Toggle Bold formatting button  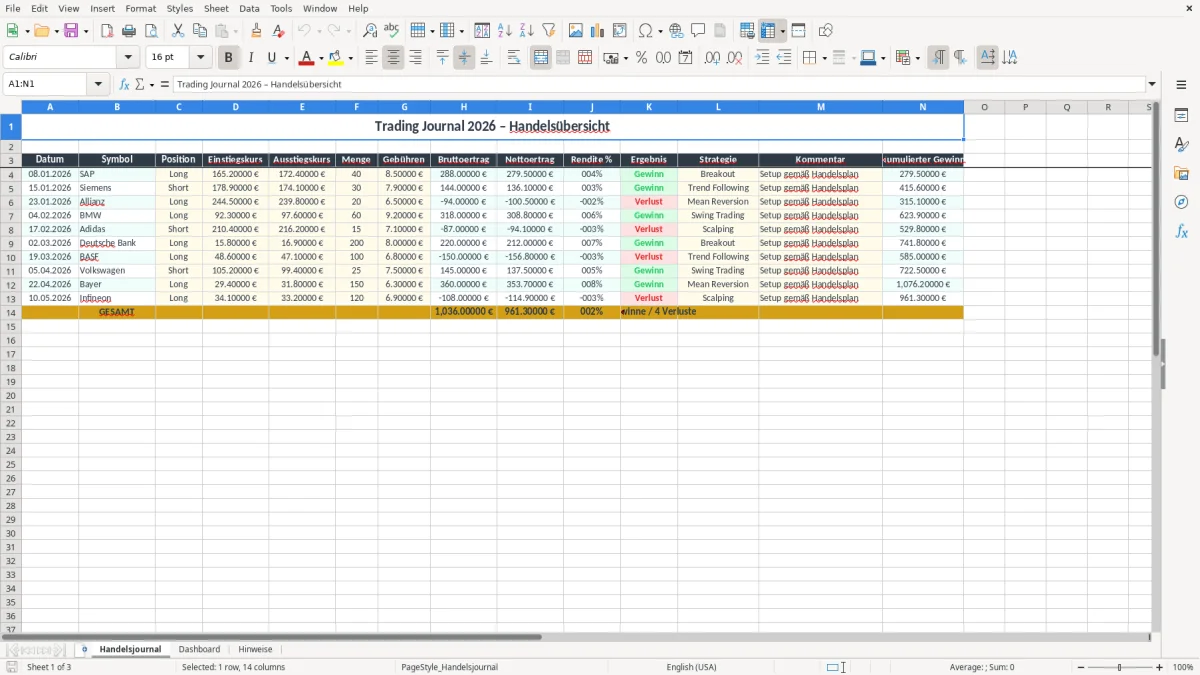click(x=229, y=58)
